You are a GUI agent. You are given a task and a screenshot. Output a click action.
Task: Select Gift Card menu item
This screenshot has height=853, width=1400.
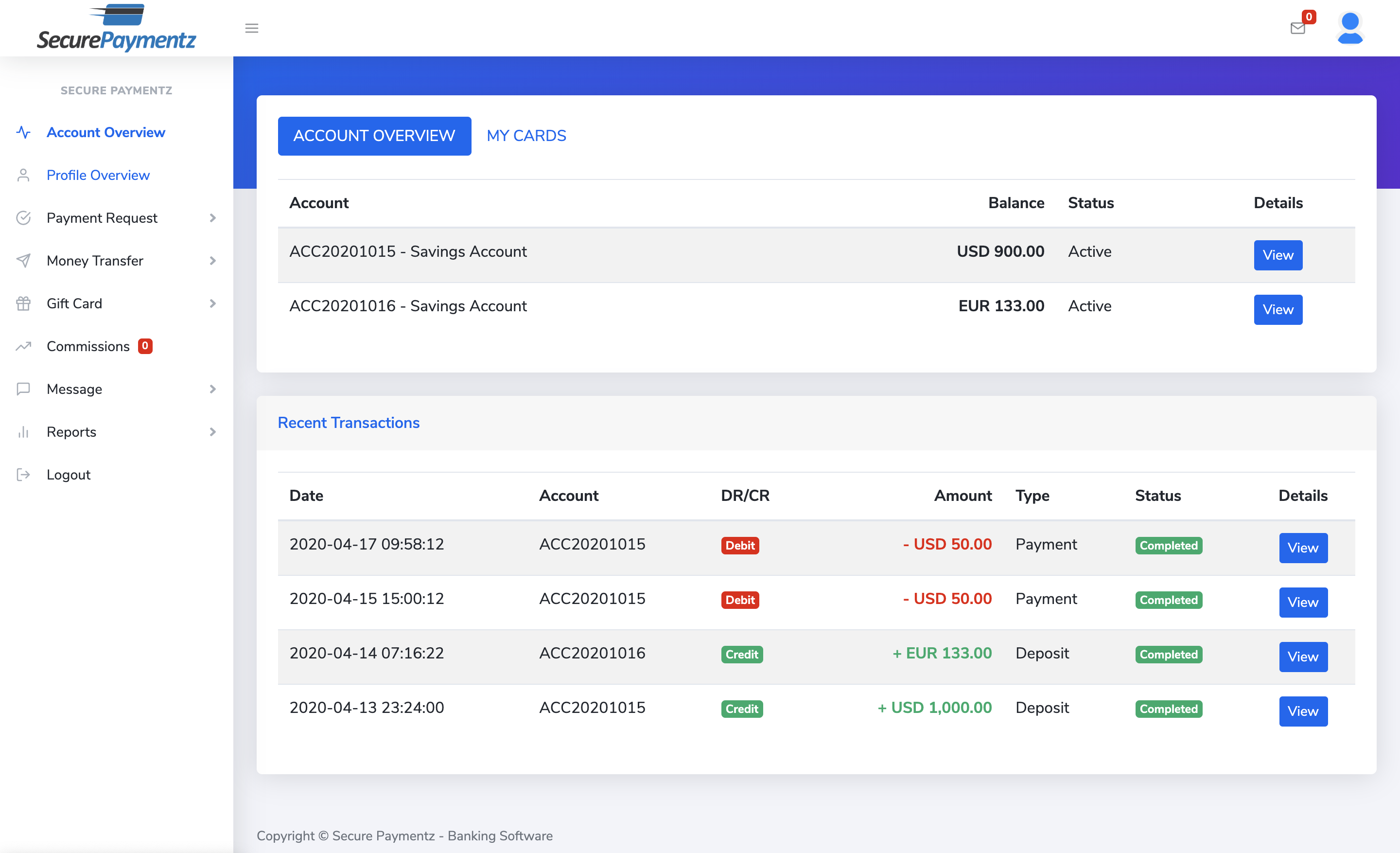click(x=74, y=303)
